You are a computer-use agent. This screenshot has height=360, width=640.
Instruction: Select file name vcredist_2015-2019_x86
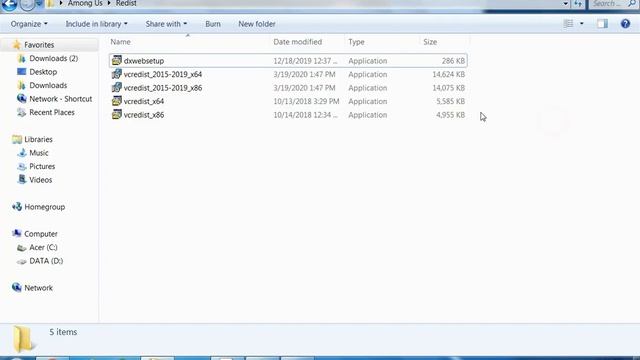(163, 88)
